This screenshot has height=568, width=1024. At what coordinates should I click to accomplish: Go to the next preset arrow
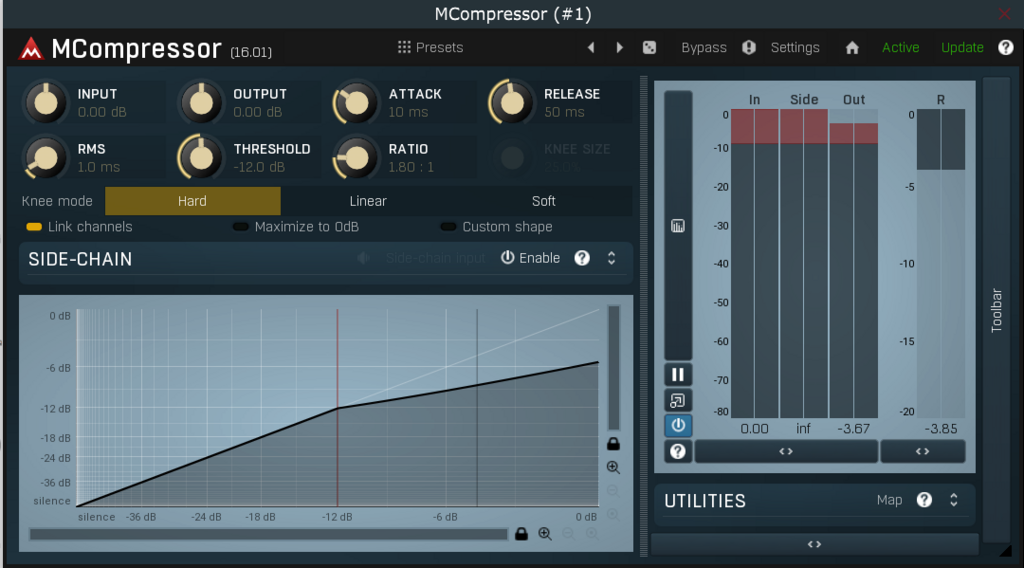[x=619, y=48]
